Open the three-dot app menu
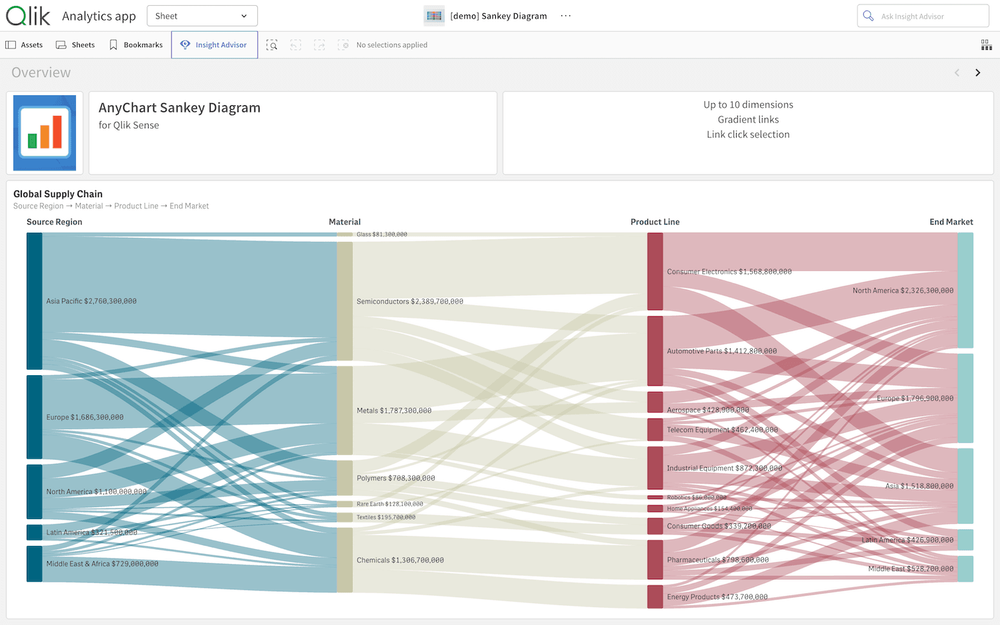Screen dimensions: 1000x625 click(566, 16)
